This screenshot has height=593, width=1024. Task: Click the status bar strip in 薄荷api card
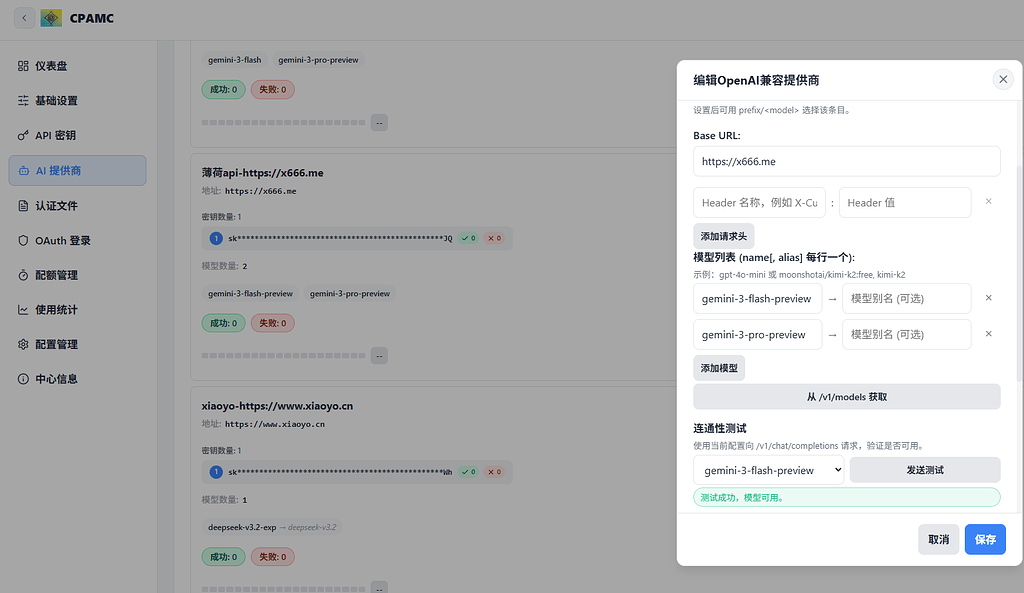point(283,356)
